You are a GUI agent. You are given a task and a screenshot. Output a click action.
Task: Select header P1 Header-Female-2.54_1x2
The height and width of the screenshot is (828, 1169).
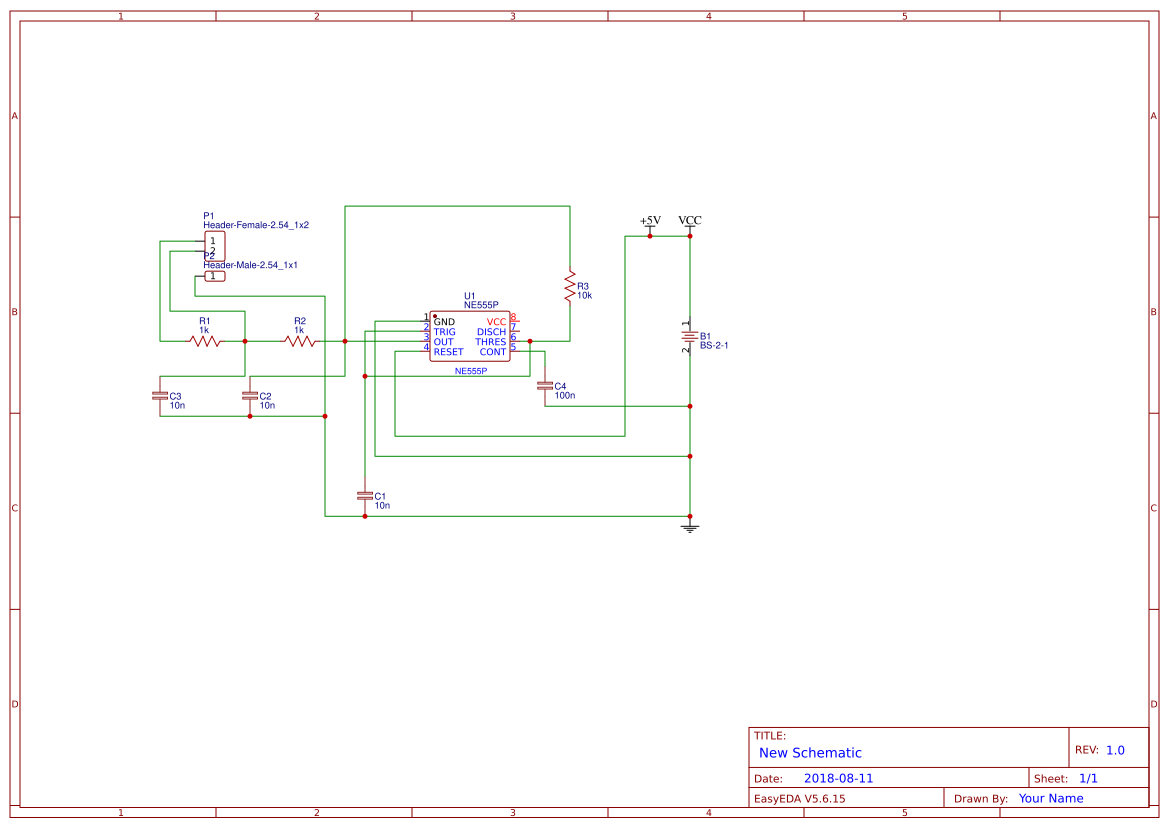[214, 244]
